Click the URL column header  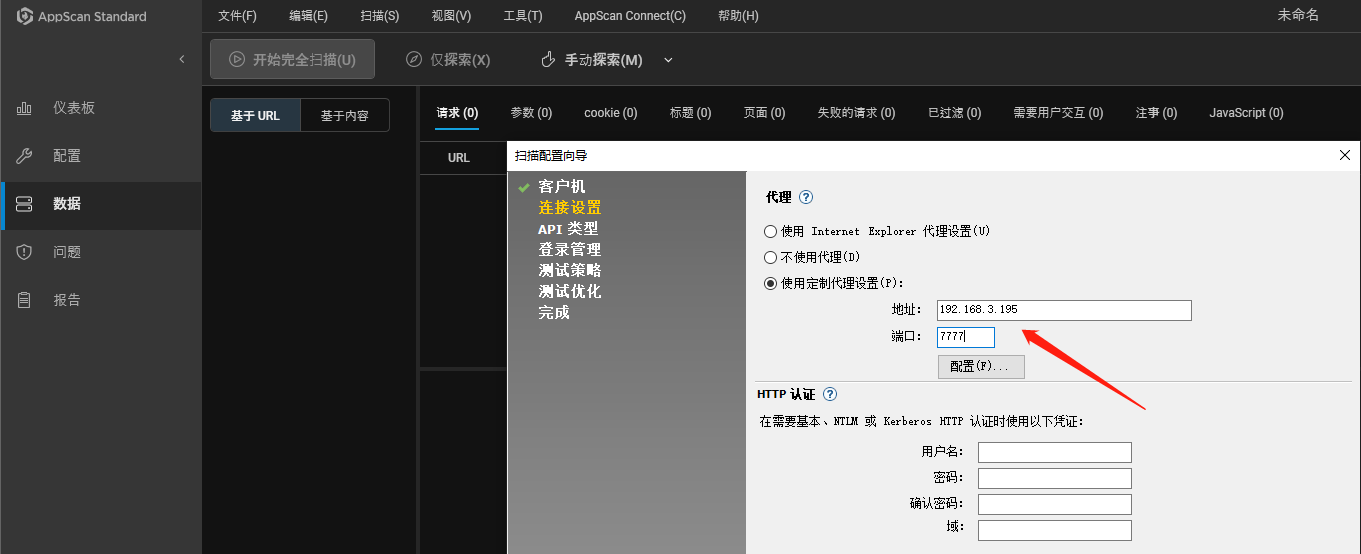click(459, 158)
